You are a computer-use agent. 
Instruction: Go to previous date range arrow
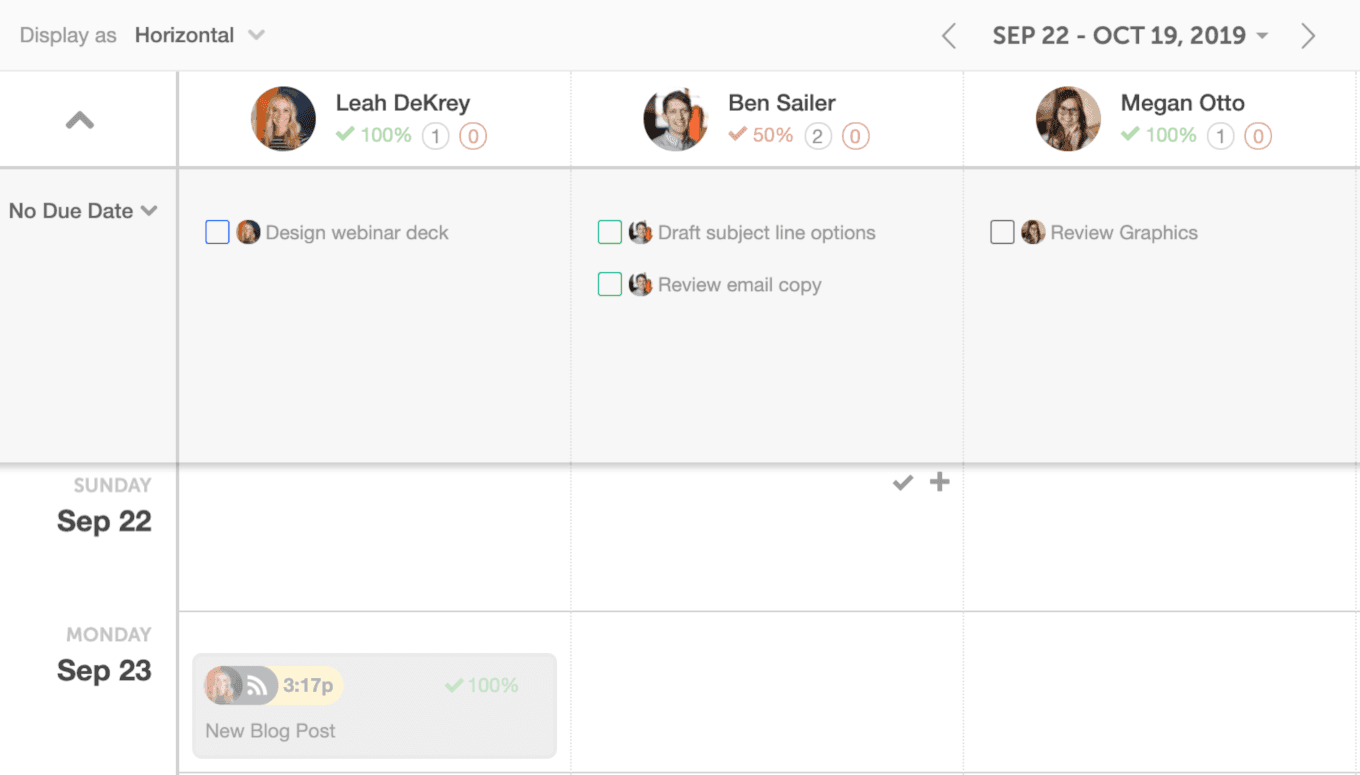(x=949, y=36)
